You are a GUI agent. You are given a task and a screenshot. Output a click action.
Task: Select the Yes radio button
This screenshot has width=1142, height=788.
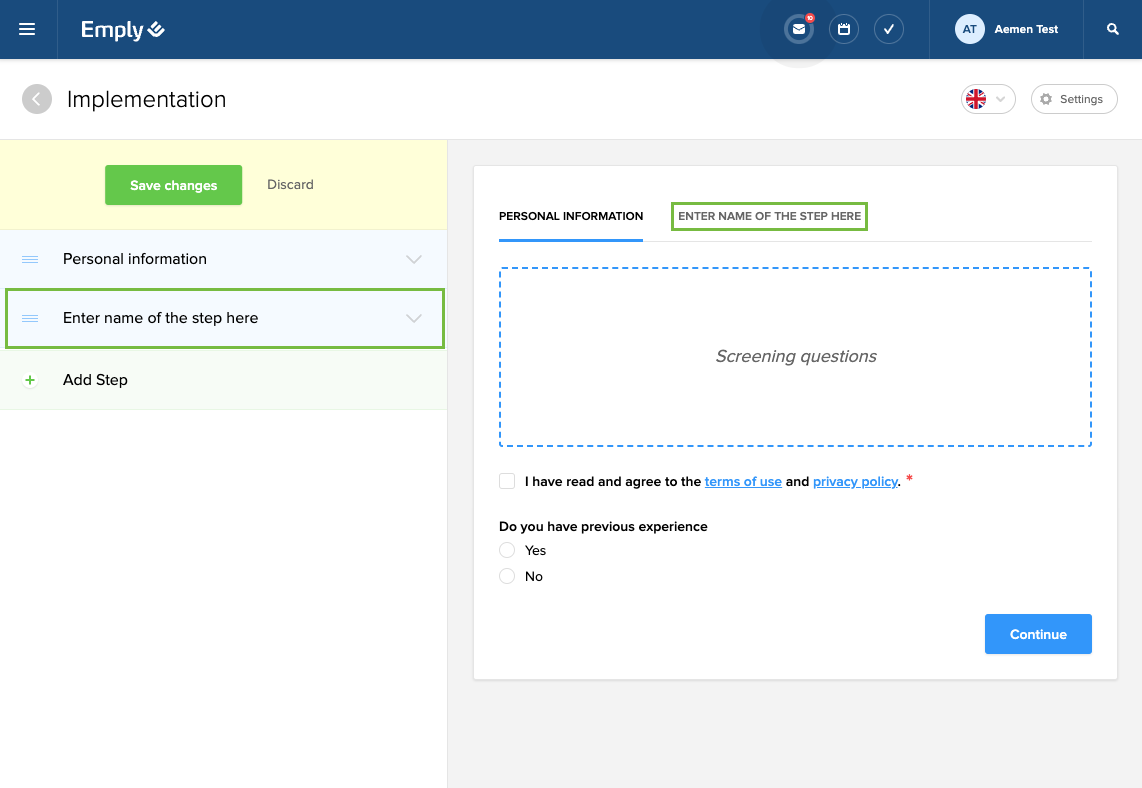click(507, 550)
